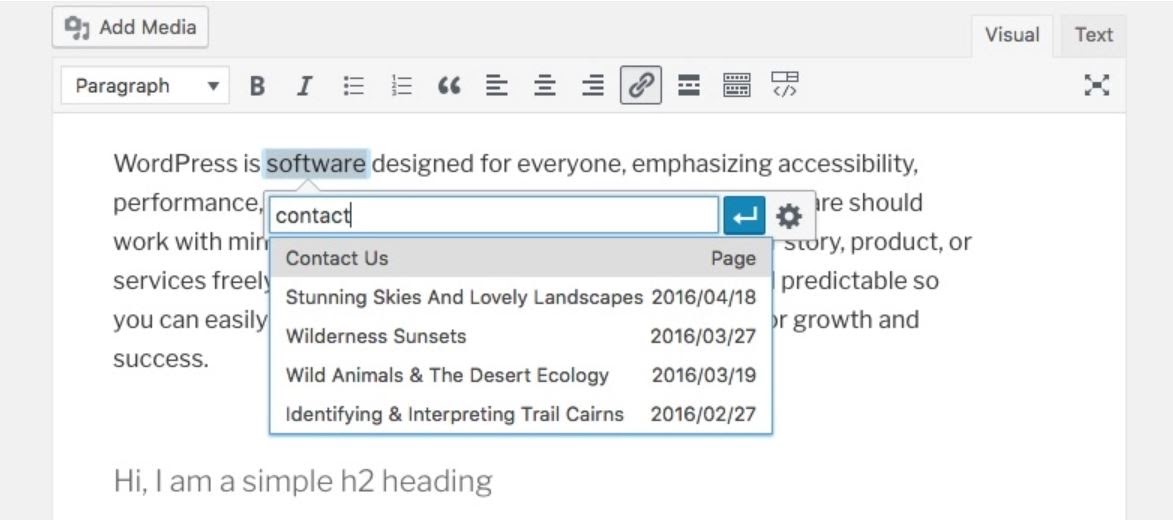Image resolution: width=1173 pixels, height=520 pixels.
Task: Click the word 'accessibility' in the paragraph
Action: [847, 164]
